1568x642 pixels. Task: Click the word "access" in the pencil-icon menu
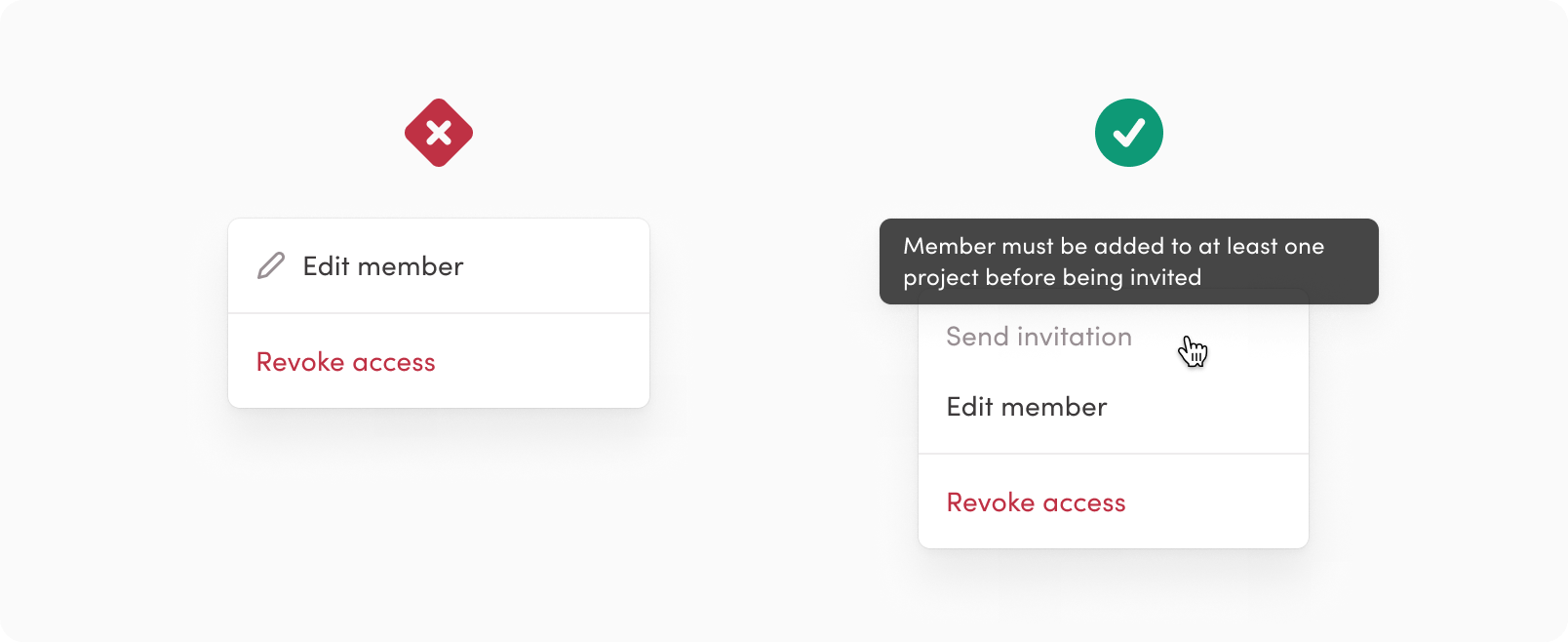(x=394, y=362)
